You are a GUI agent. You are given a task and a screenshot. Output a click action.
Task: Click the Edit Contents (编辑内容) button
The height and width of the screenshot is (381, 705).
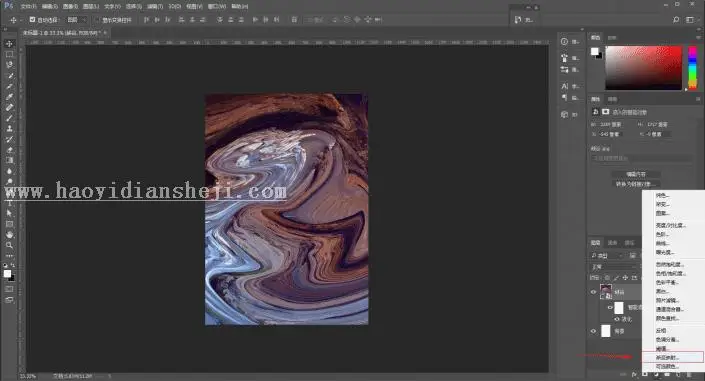pyautogui.click(x=636, y=174)
